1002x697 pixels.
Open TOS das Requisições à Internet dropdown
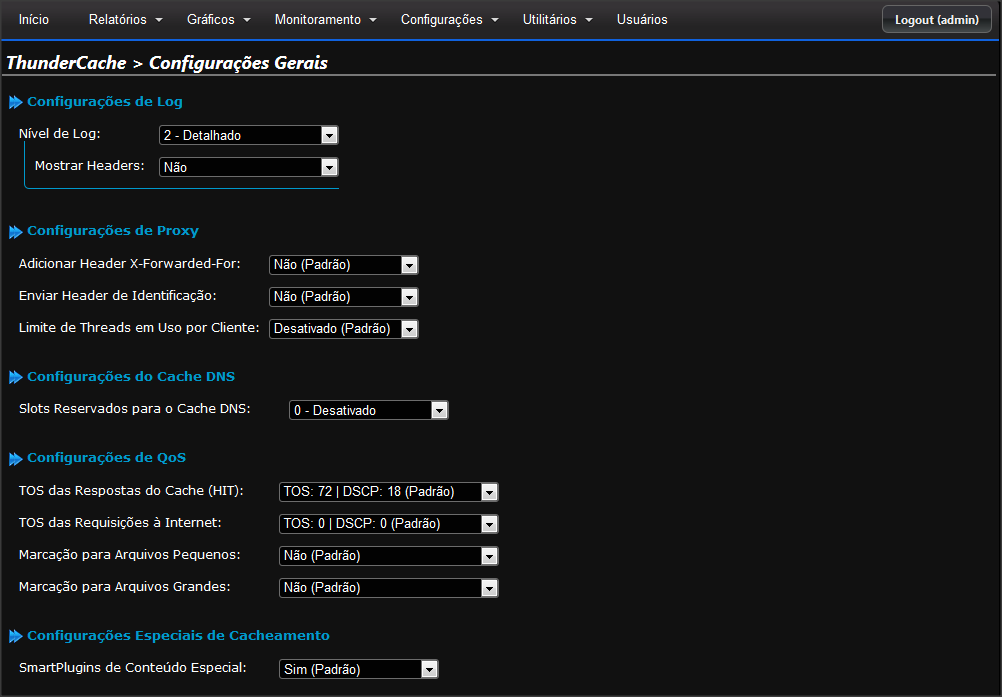389,523
